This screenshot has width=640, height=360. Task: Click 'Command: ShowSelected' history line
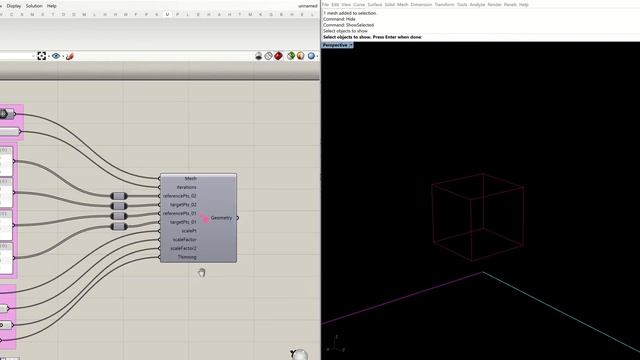(x=348, y=25)
